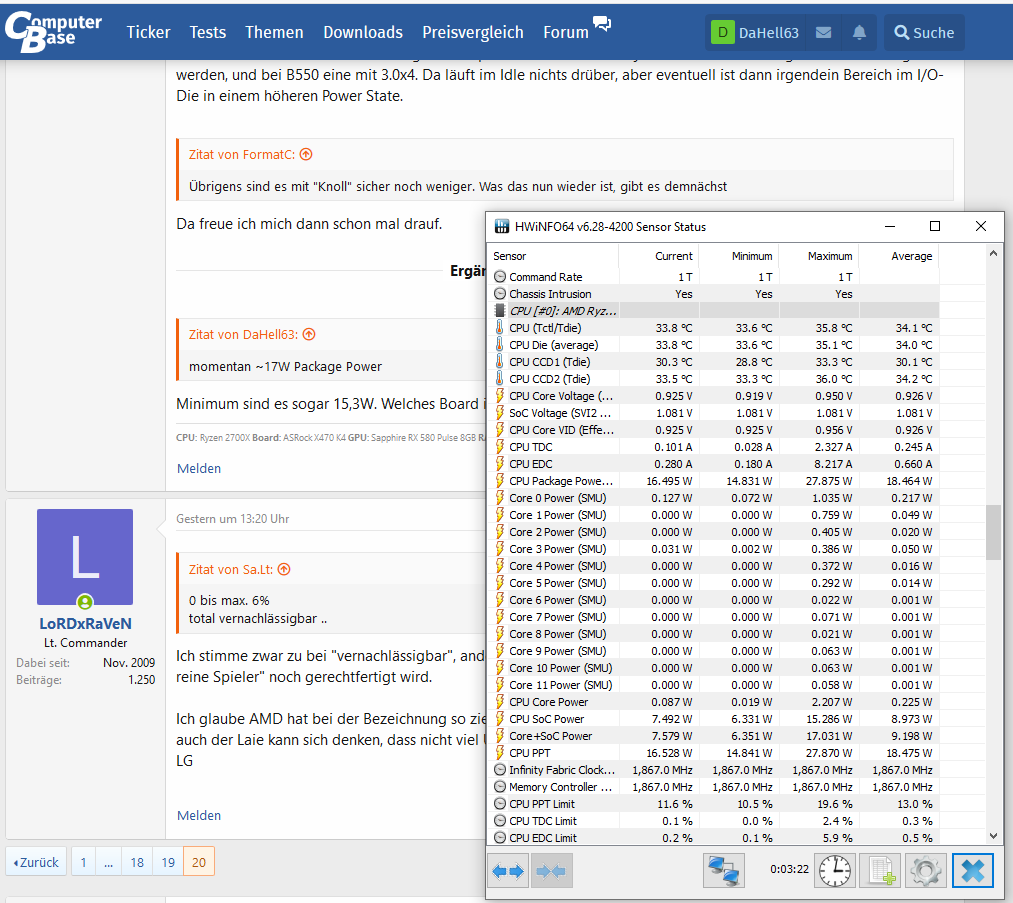Select the CPU EDC Limit row
Image resolution: width=1013 pixels, height=903 pixels.
(x=713, y=838)
